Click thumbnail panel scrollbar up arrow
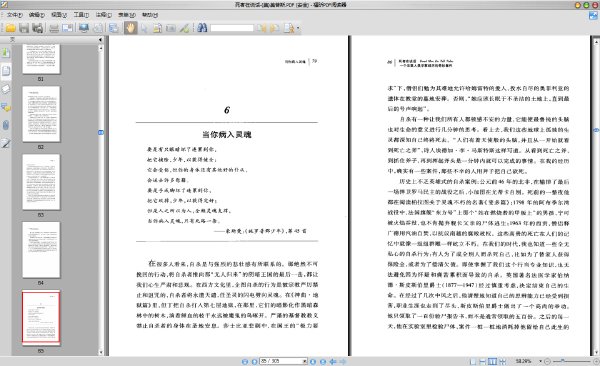Viewport: 600px width, 366px height. 101,48
